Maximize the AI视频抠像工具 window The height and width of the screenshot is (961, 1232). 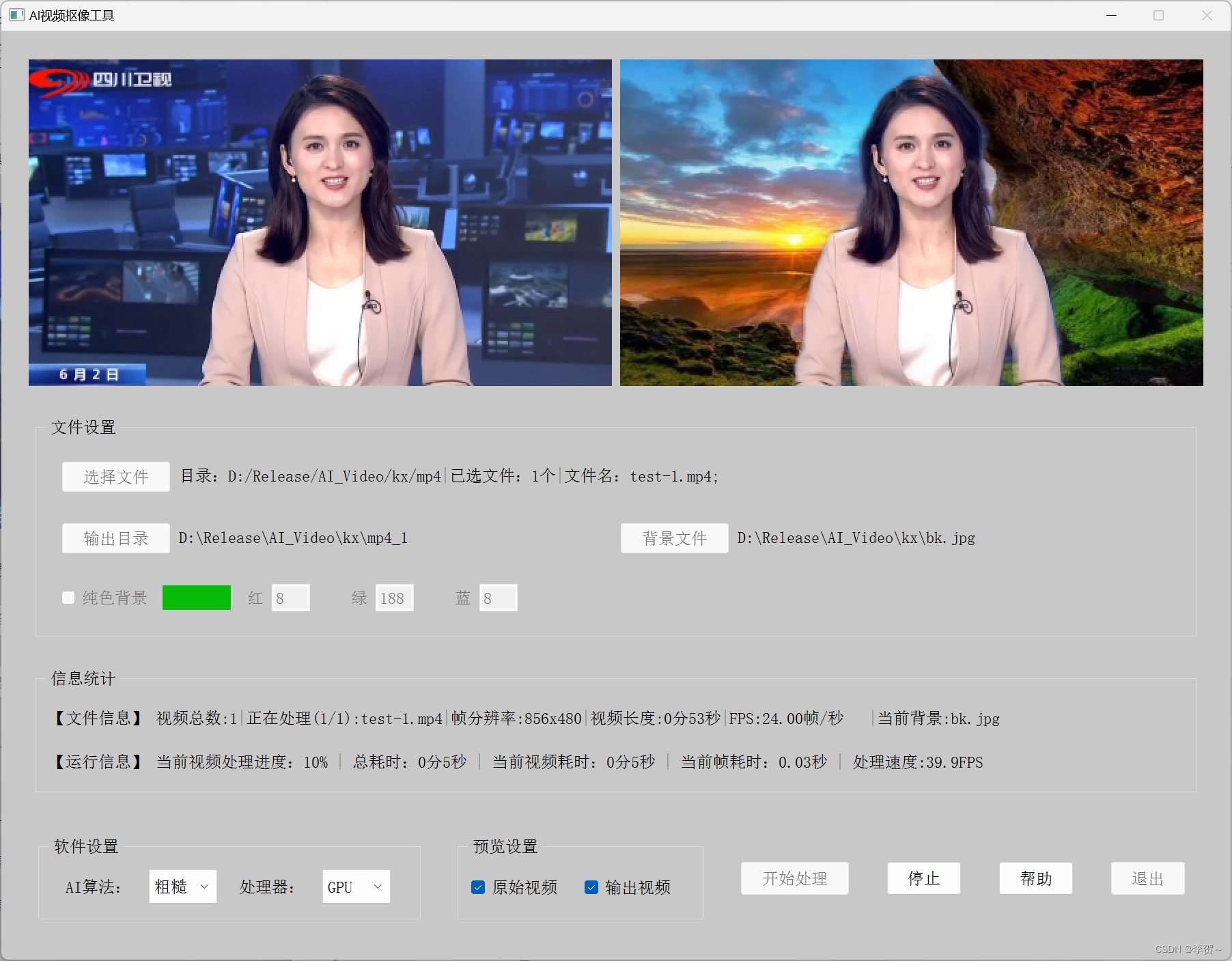click(x=1158, y=15)
